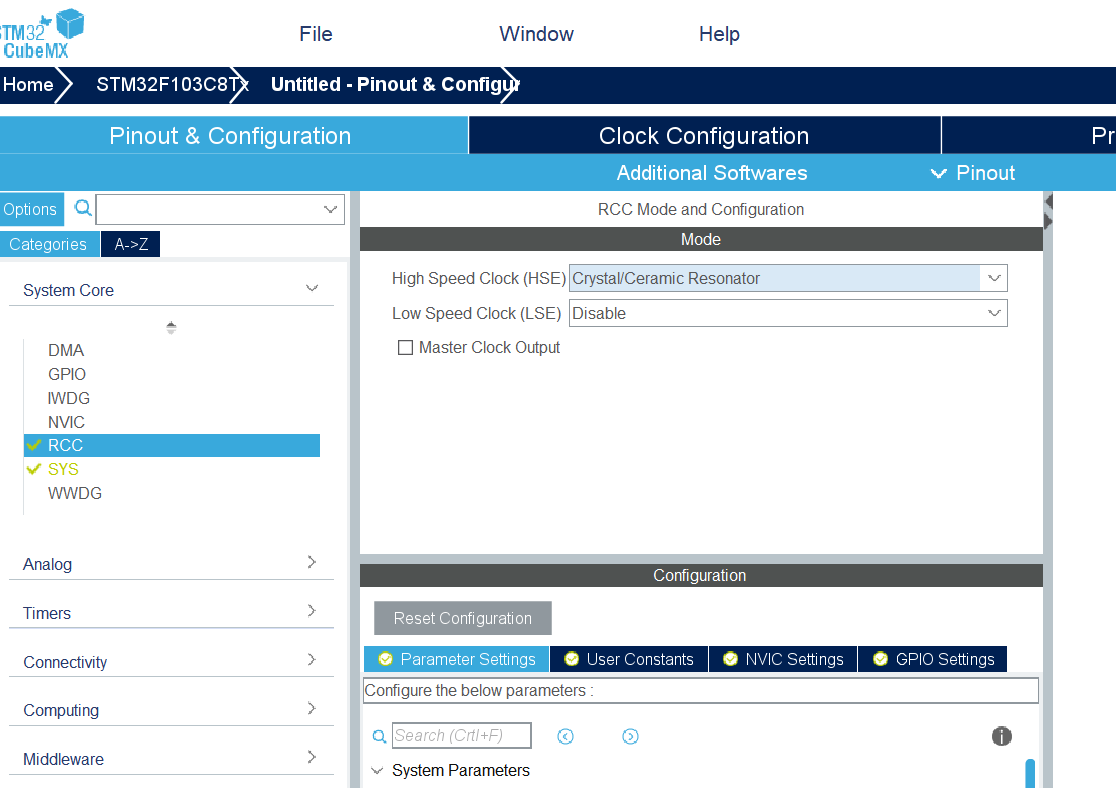Go to previous search result arrow icon
The width and height of the screenshot is (1116, 788).
click(x=566, y=736)
